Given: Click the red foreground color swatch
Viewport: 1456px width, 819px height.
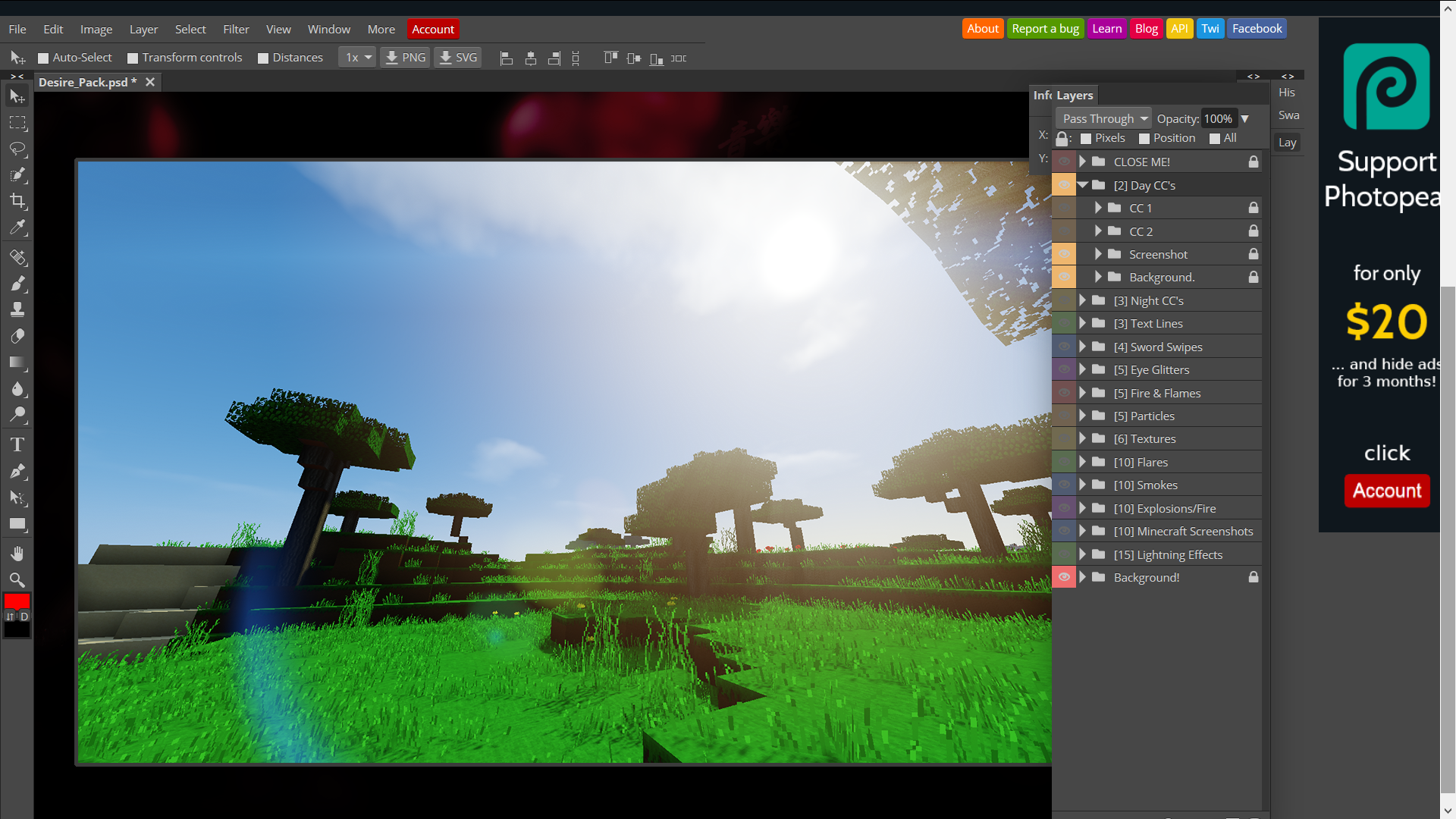Looking at the screenshot, I should (17, 601).
